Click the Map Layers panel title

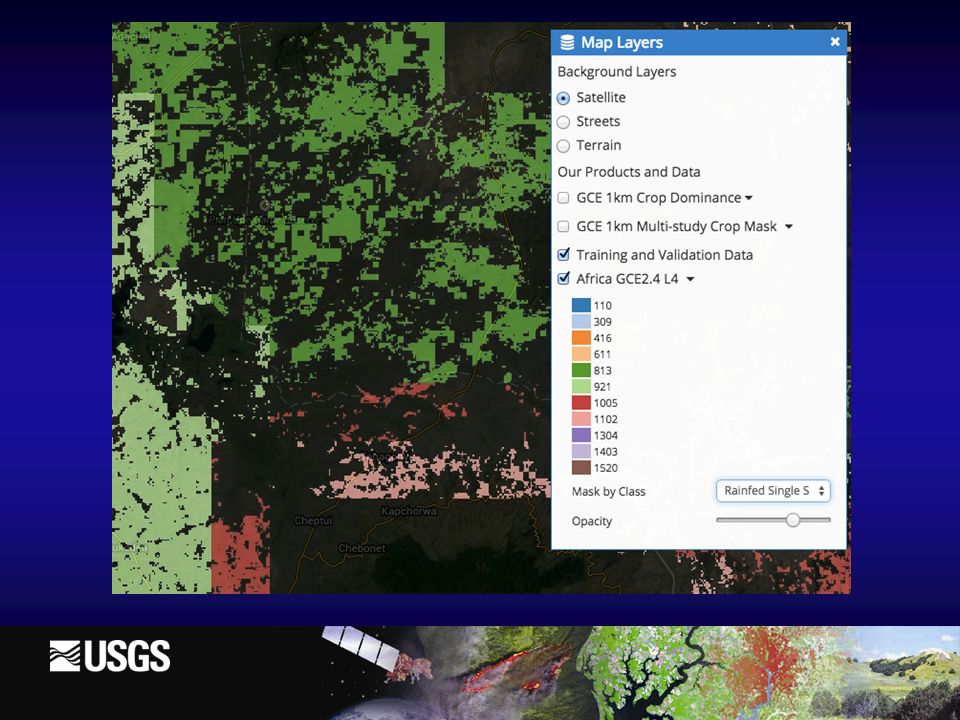click(622, 42)
